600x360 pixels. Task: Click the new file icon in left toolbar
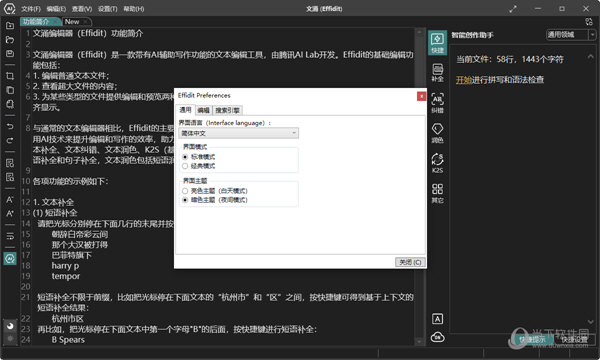[x=10, y=26]
